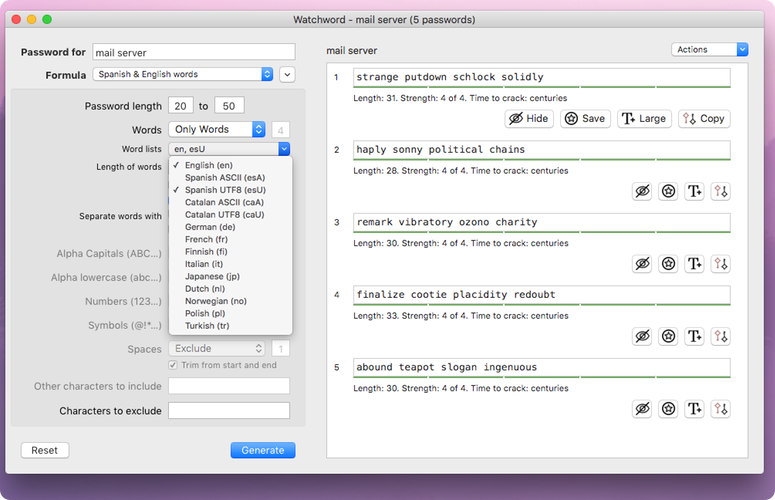Expand the Words type dropdown
Screen dimensions: 775x500
click(218, 129)
